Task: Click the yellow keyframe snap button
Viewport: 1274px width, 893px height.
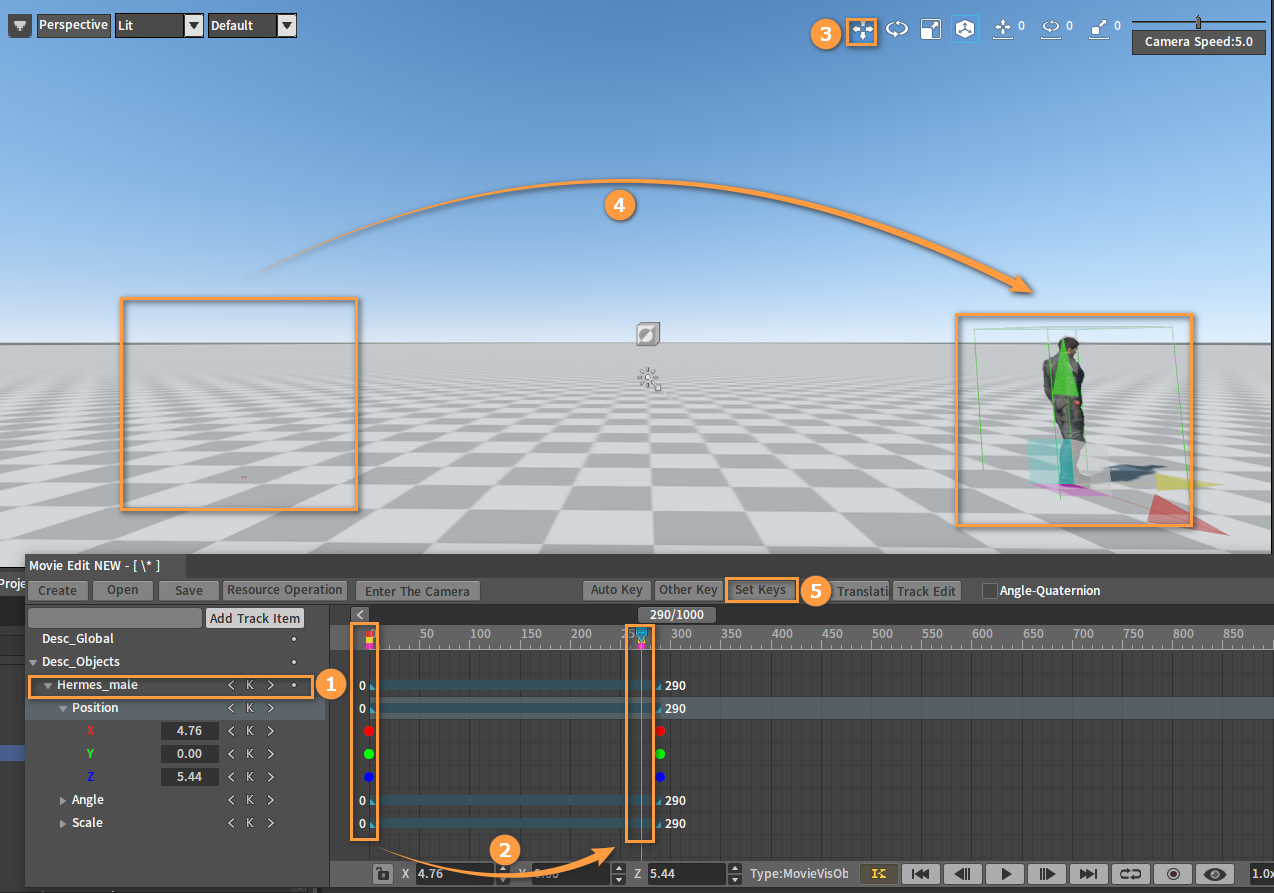Action: click(x=879, y=874)
